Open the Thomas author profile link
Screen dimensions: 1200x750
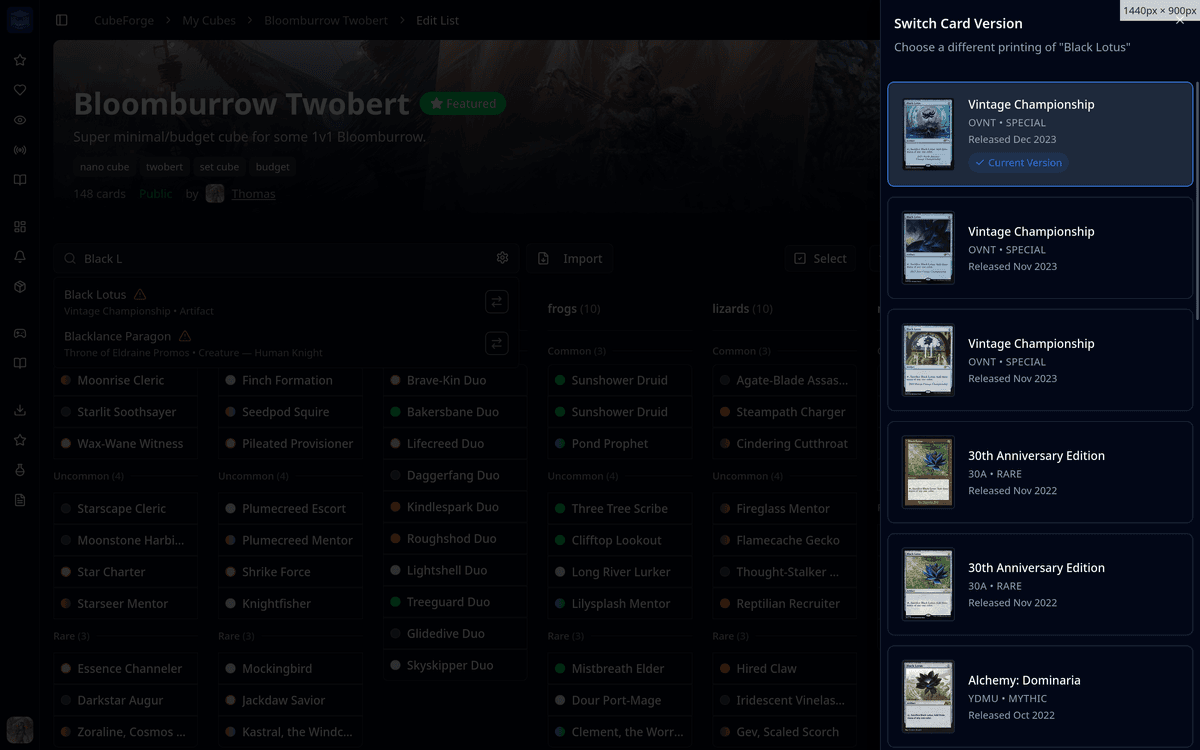click(x=253, y=194)
